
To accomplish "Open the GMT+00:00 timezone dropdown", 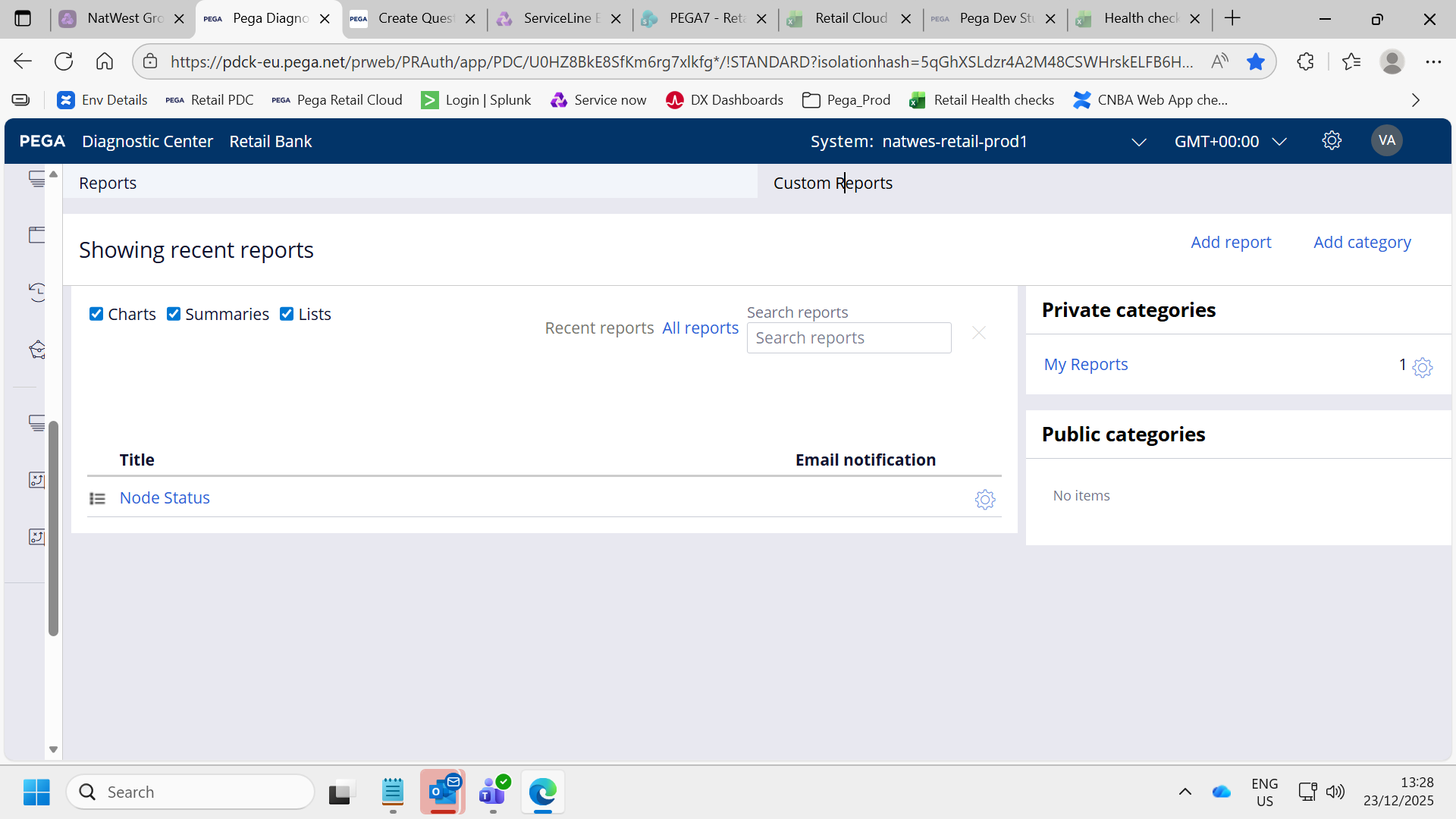I will tap(1230, 142).
